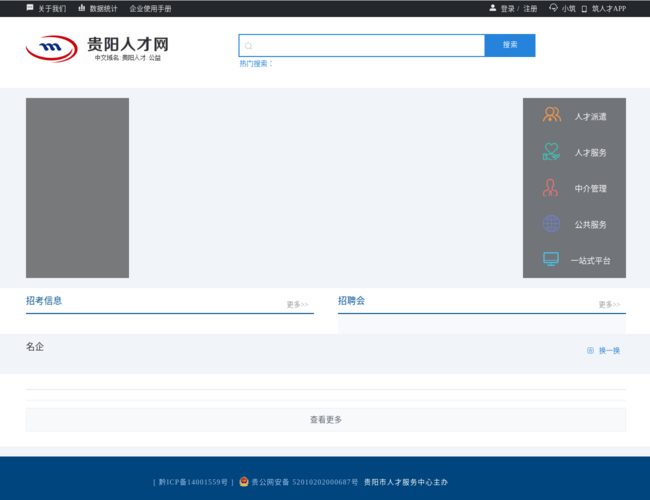Click the orange 人才派遣 people icon
Screen dimensions: 650x500
(552, 114)
